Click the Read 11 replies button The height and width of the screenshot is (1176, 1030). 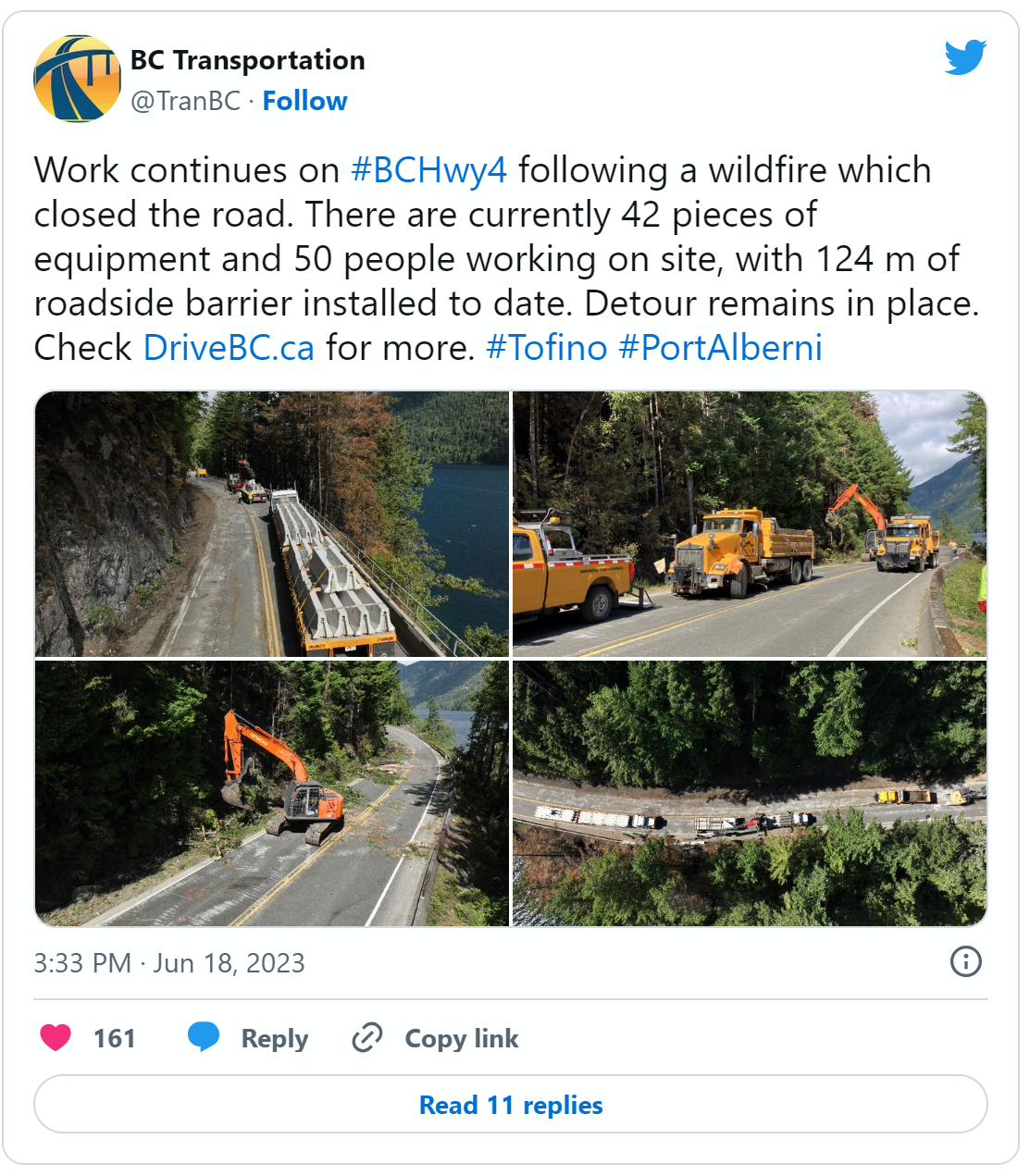click(511, 1105)
